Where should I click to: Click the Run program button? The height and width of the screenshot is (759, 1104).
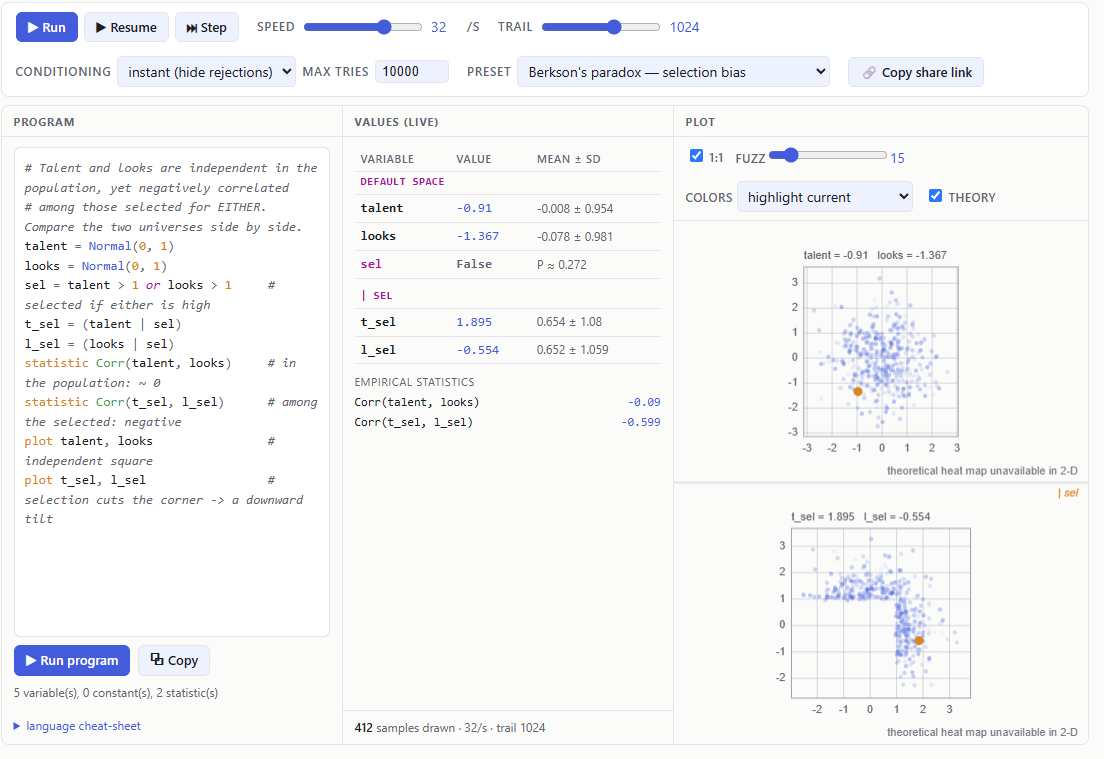point(72,660)
